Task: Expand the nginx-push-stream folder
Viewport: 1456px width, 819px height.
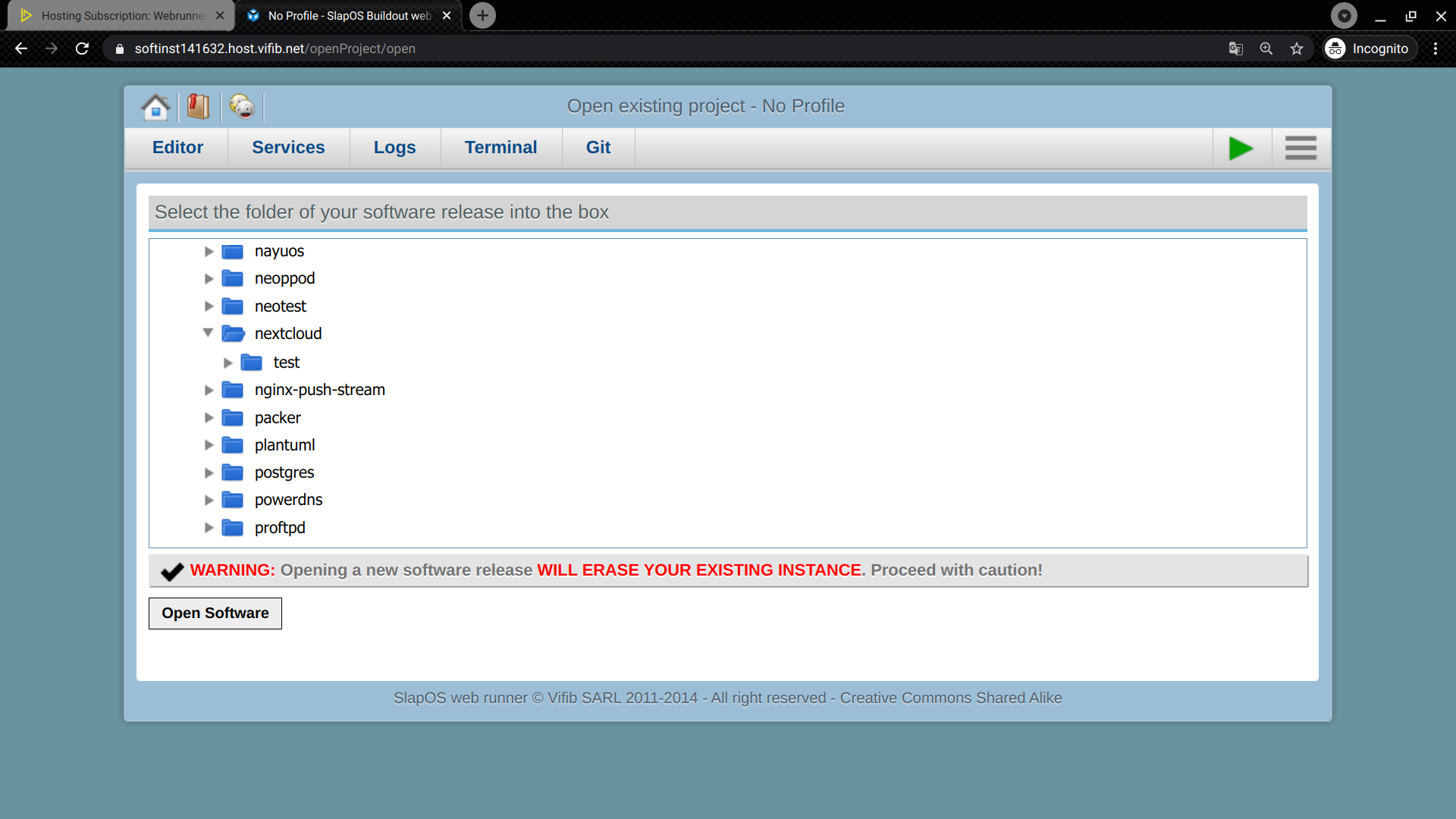Action: 209,390
